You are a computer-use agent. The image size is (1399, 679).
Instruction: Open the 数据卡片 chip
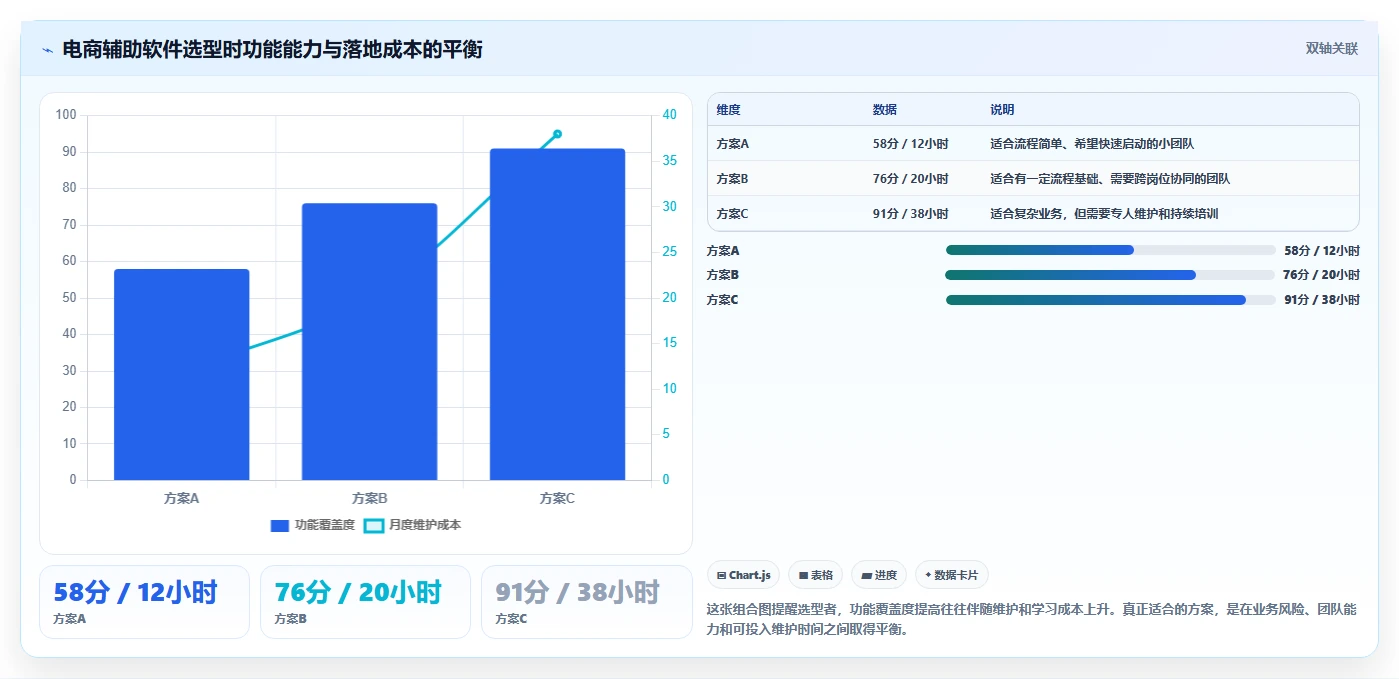pos(951,575)
